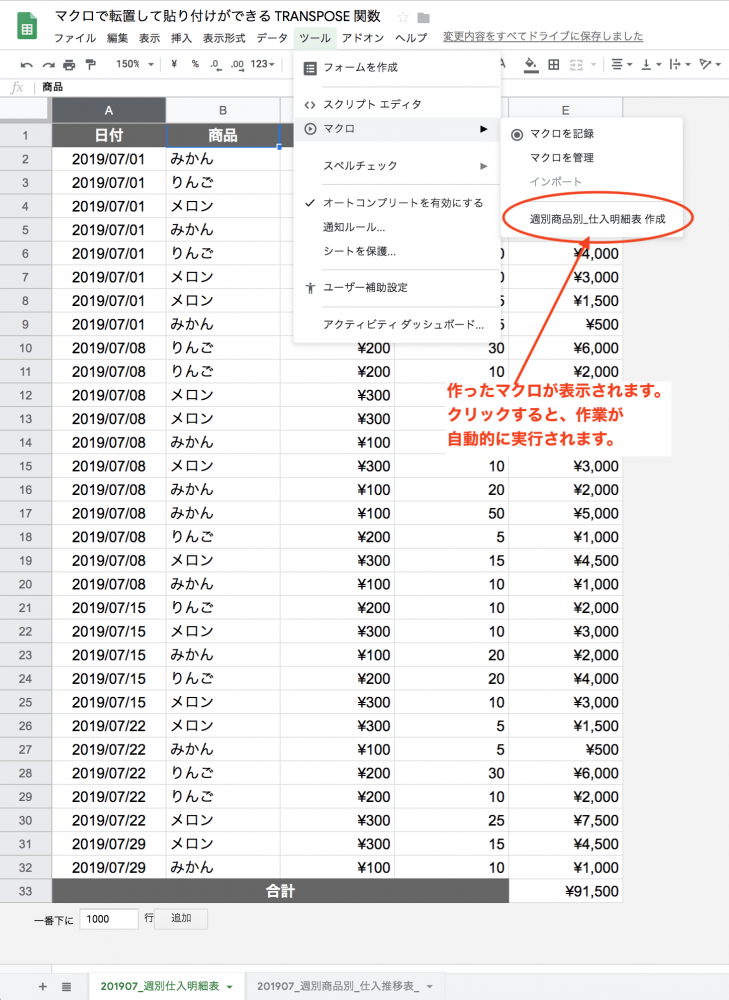Click the fill color bucket swatch

[x=531, y=64]
